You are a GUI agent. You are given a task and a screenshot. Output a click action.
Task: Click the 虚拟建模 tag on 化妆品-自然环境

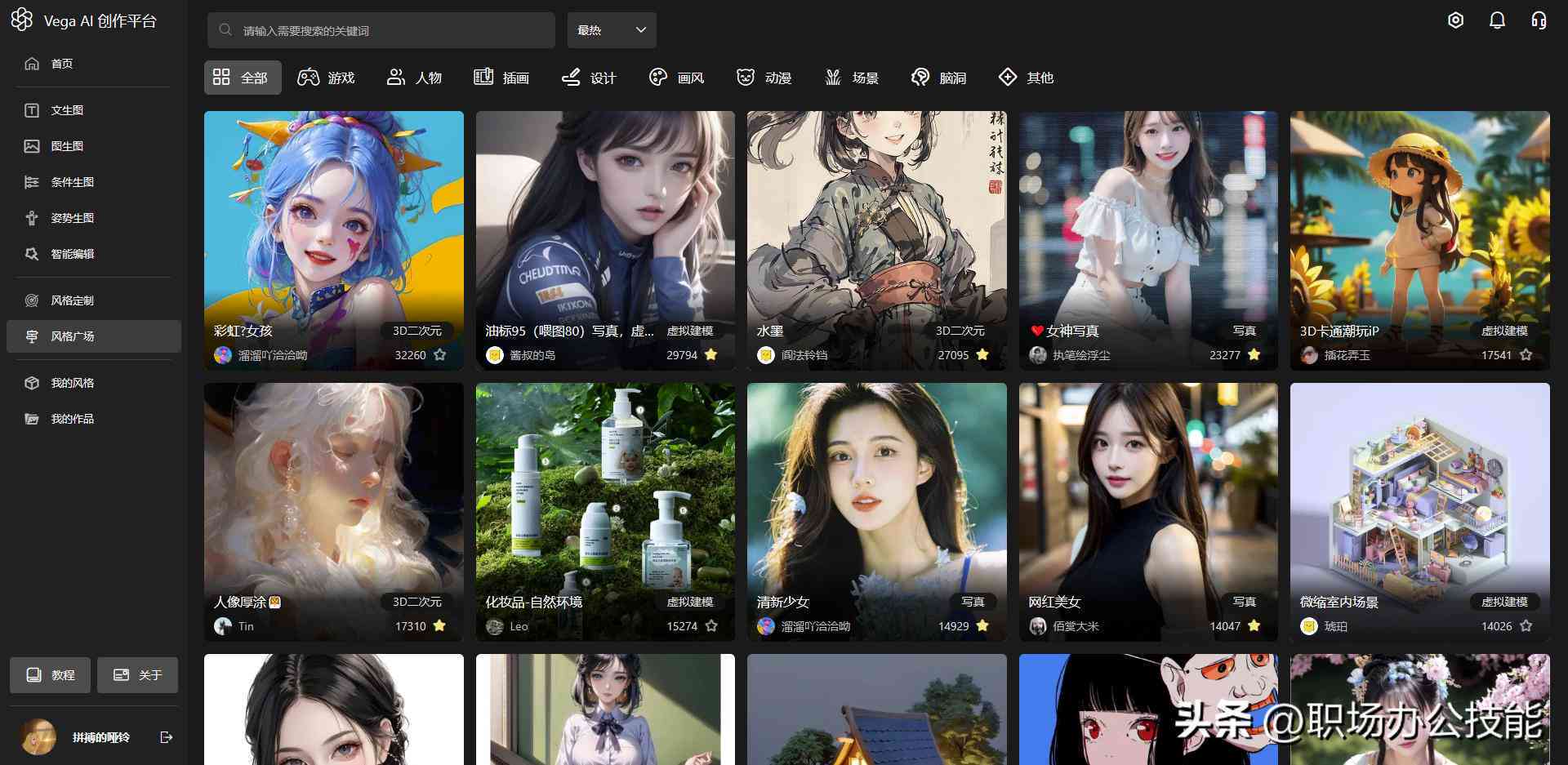[x=689, y=602]
